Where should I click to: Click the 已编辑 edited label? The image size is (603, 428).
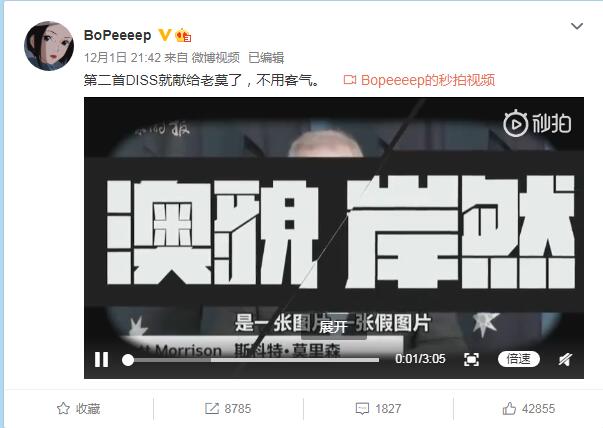pos(266,58)
